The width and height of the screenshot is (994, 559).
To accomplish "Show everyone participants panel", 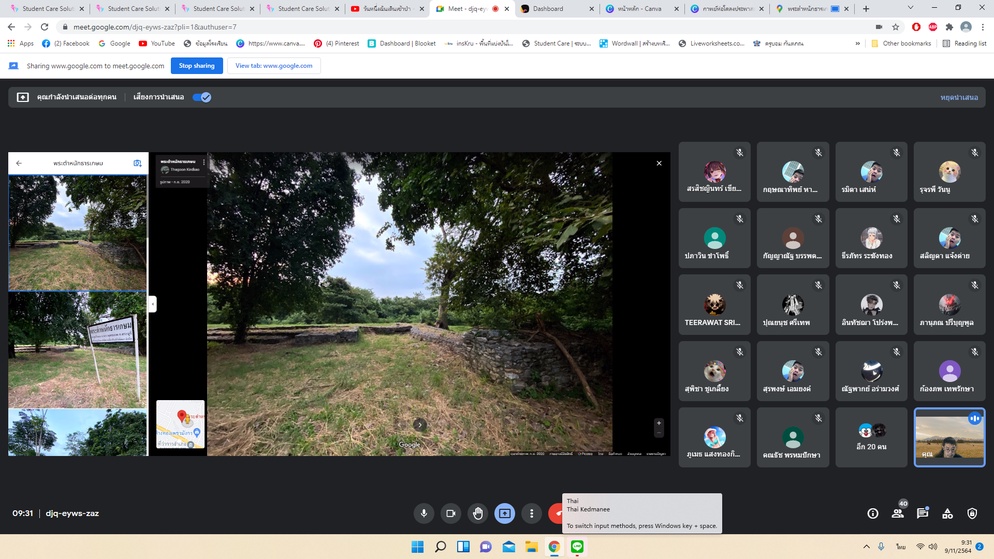I will [898, 513].
